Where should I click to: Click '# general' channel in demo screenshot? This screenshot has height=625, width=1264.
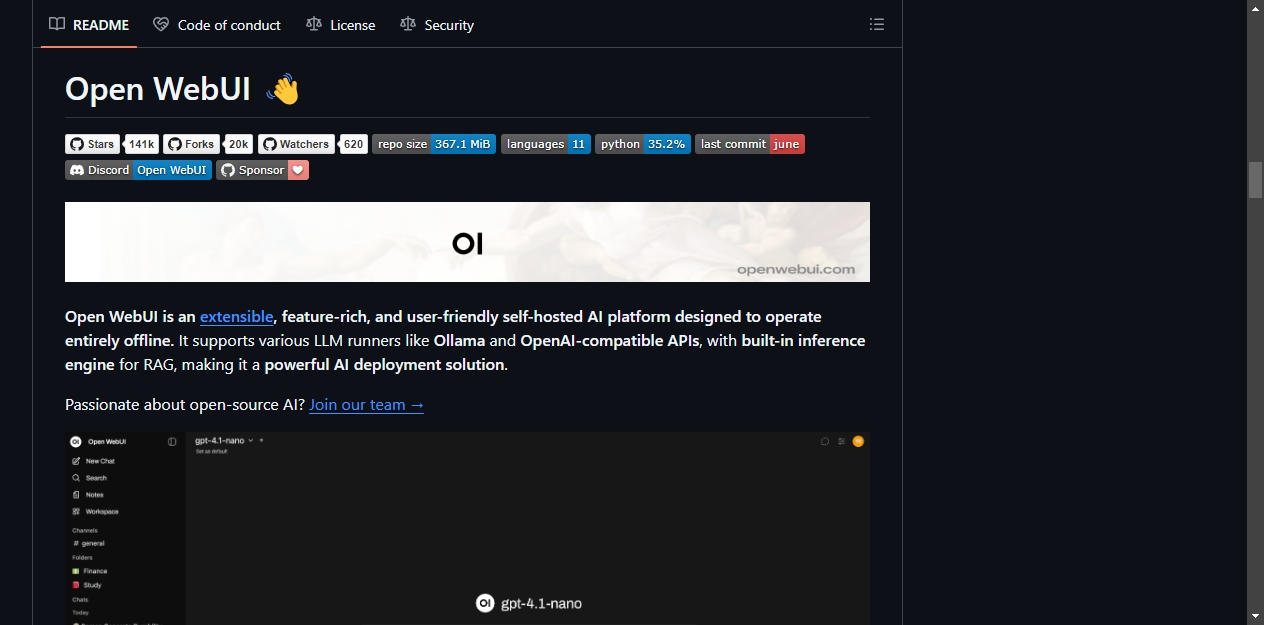[x=88, y=543]
